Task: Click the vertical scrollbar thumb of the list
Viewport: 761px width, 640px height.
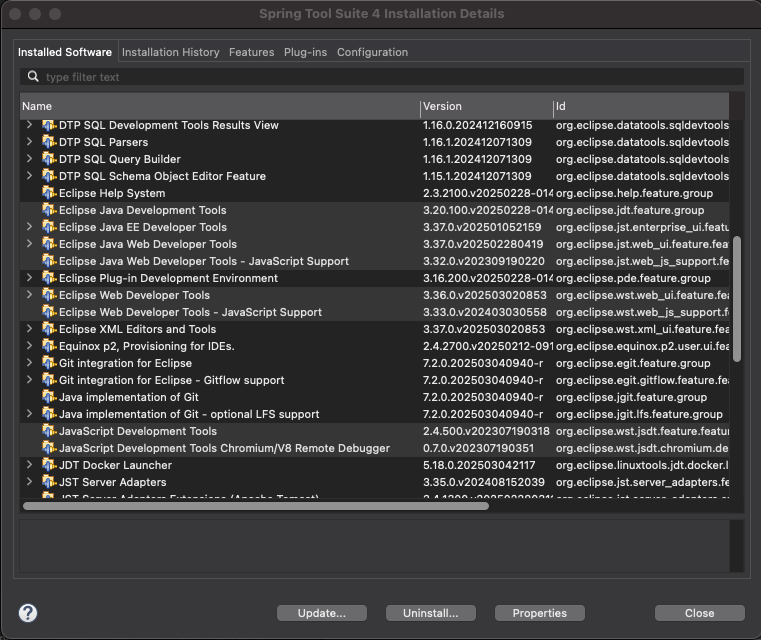Action: [x=737, y=299]
